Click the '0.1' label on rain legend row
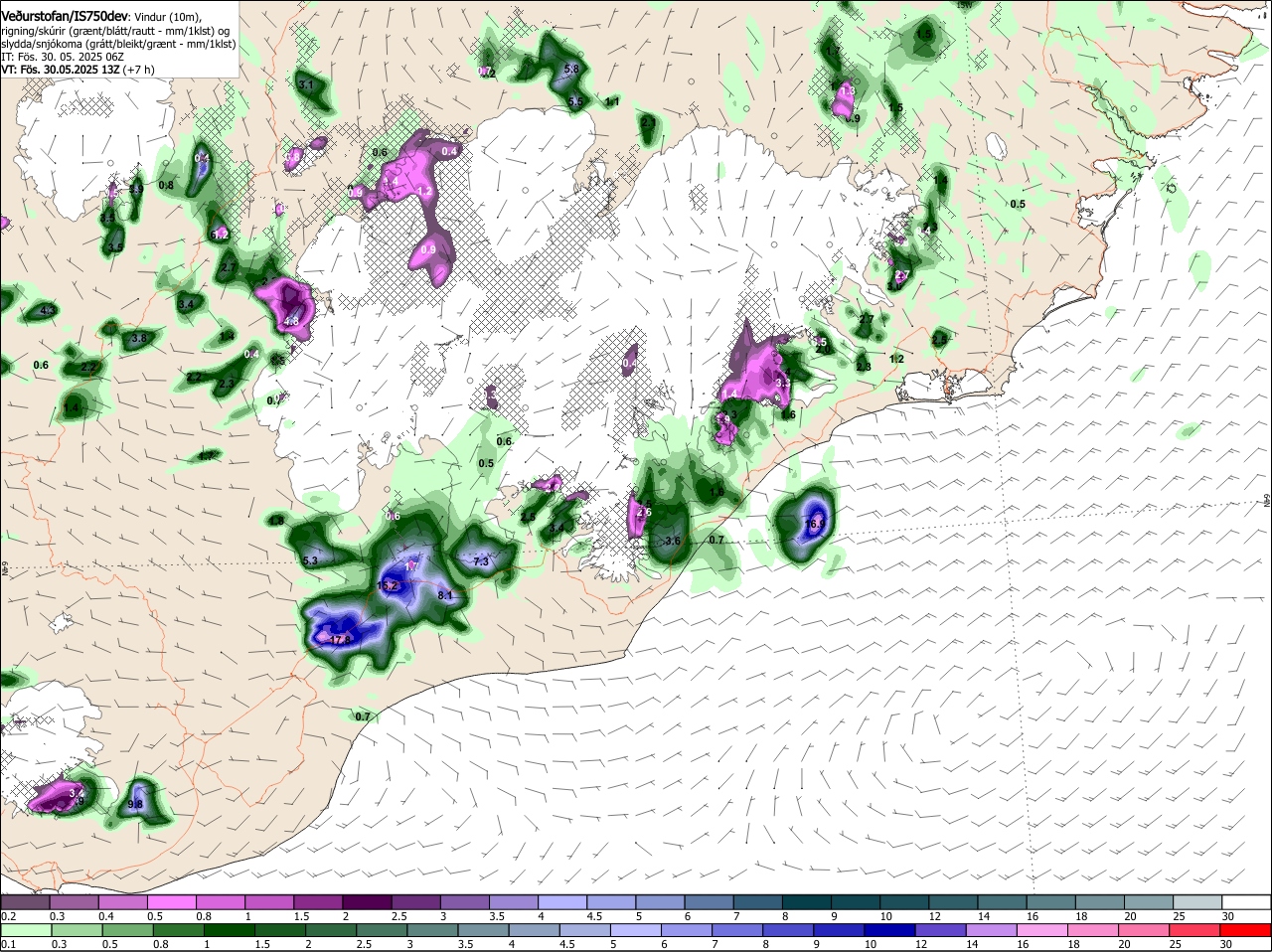Image resolution: width=1272 pixels, height=952 pixels. (x=8, y=944)
